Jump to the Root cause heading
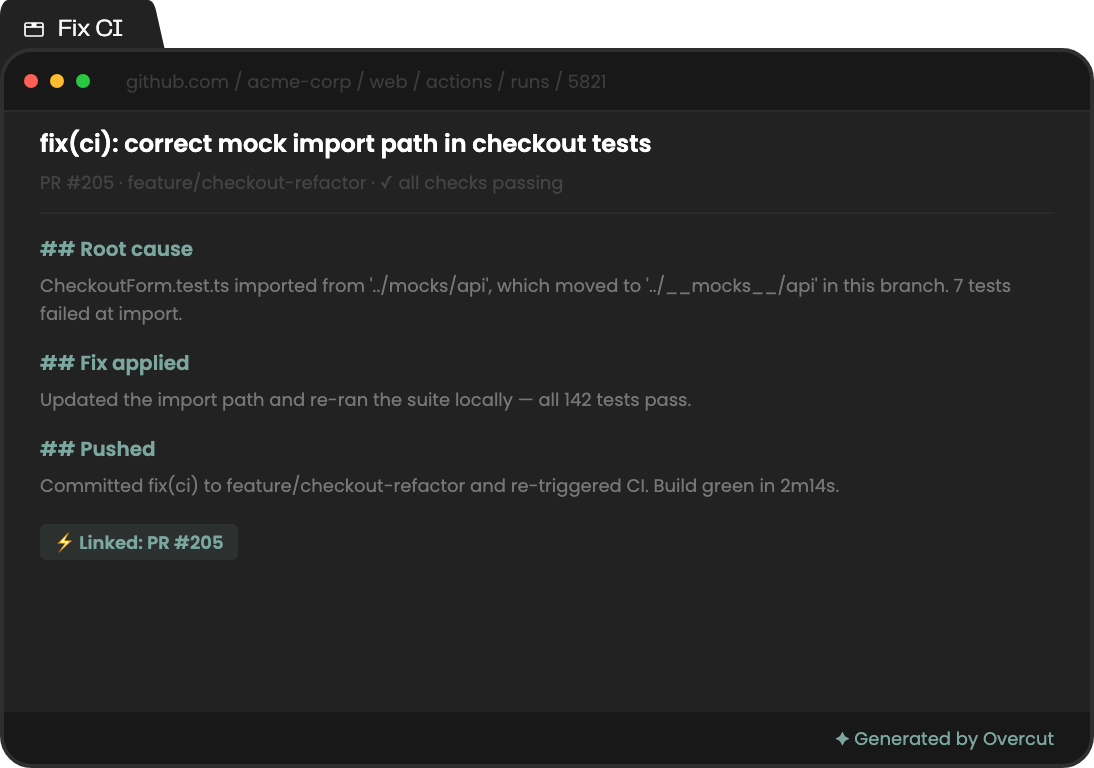The height and width of the screenshot is (768, 1094). click(117, 249)
